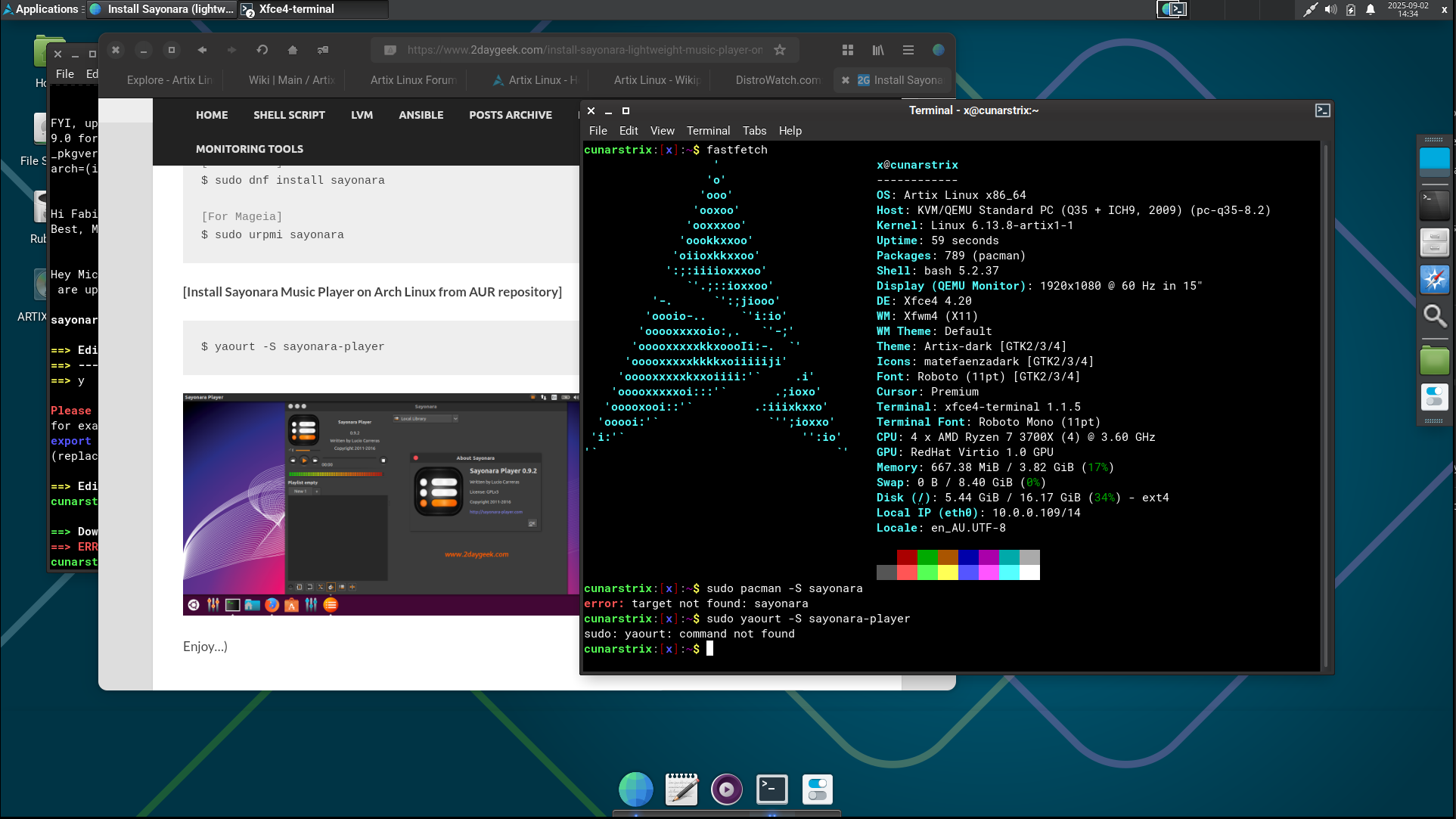Click the volume icon in system tray

1330,10
